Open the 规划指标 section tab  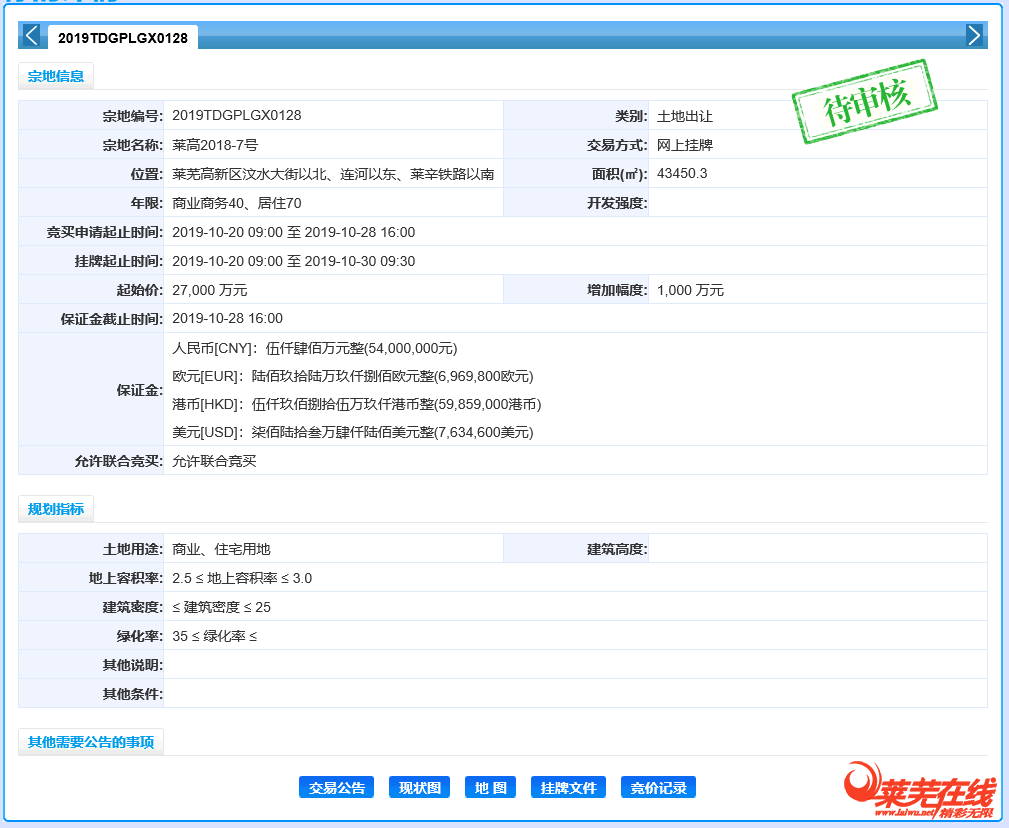(56, 509)
